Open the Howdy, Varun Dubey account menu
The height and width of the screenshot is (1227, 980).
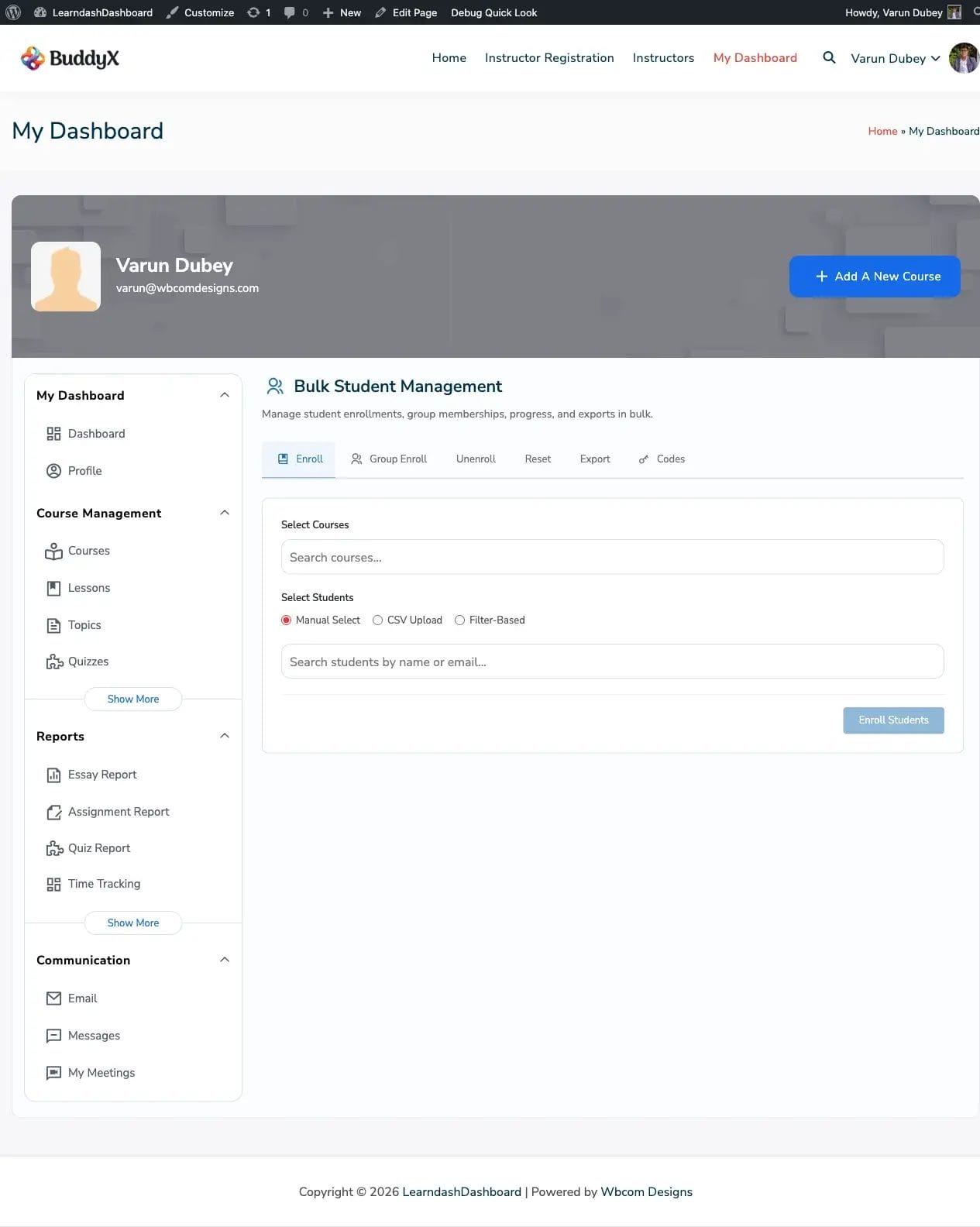pyautogui.click(x=903, y=12)
